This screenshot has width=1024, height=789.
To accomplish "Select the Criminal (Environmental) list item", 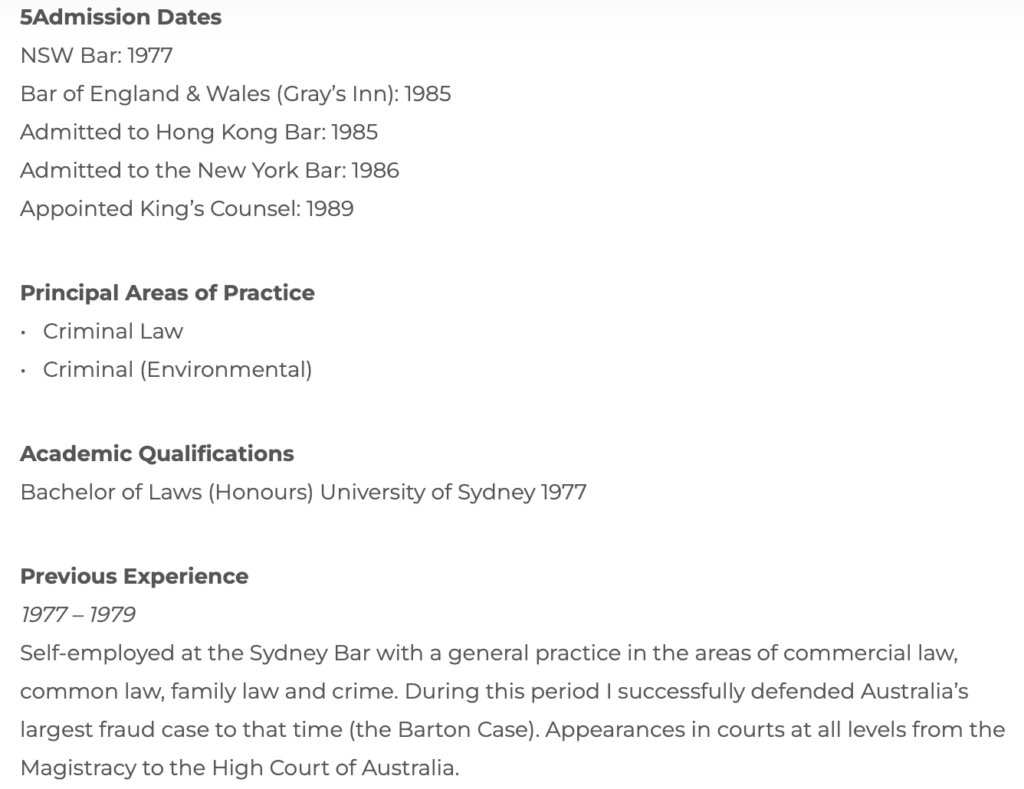I will [x=177, y=370].
